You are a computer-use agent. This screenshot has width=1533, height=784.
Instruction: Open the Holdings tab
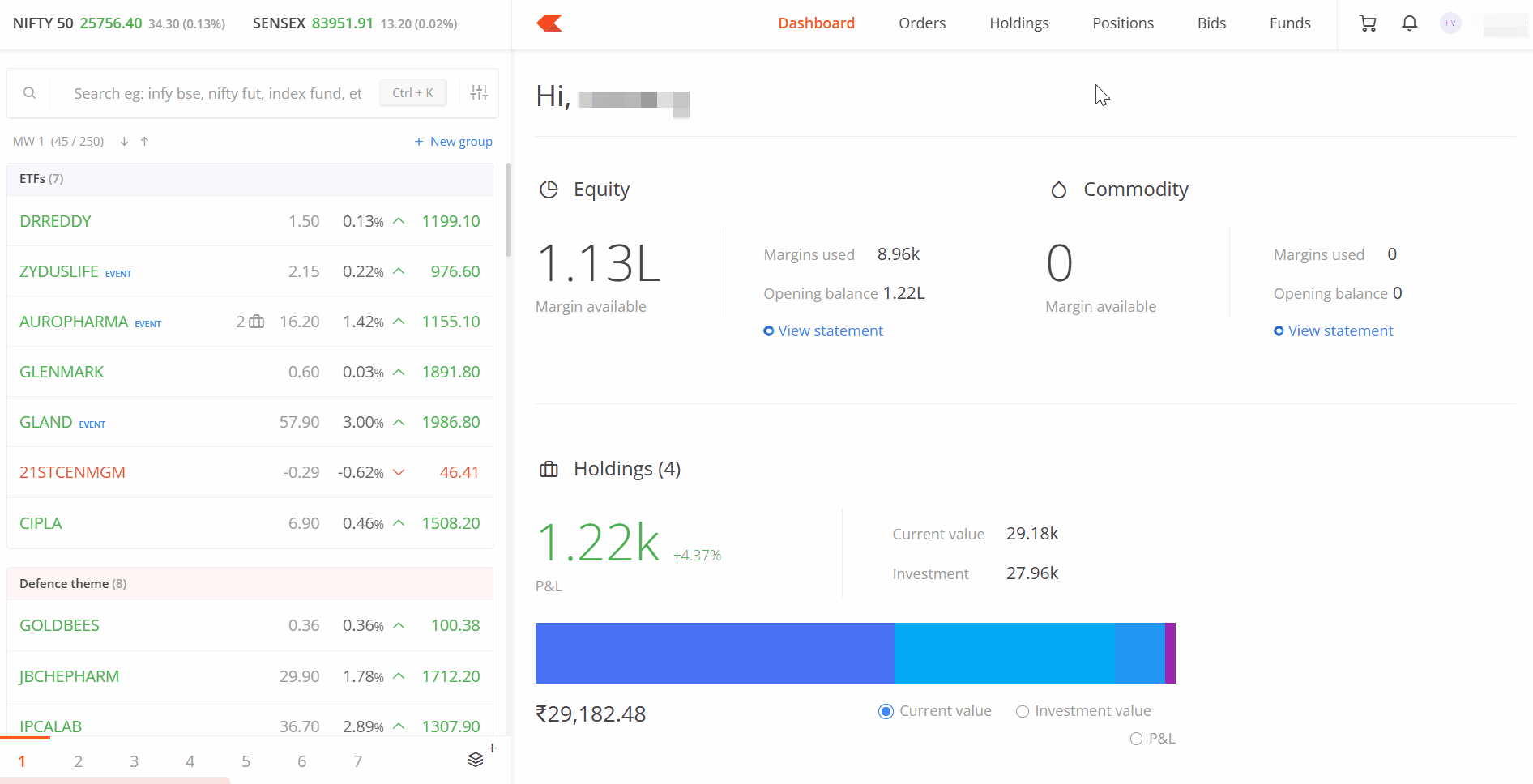(1018, 23)
